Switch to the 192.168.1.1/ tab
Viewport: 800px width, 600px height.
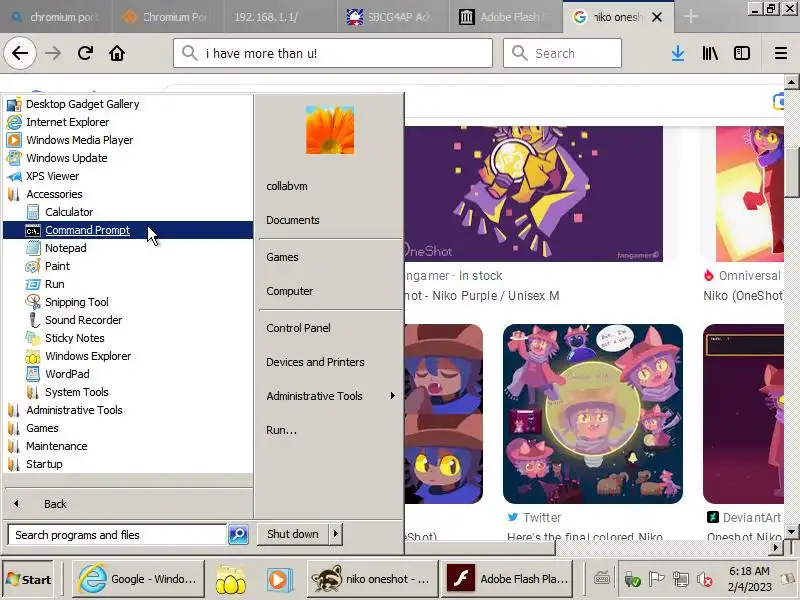tap(280, 17)
